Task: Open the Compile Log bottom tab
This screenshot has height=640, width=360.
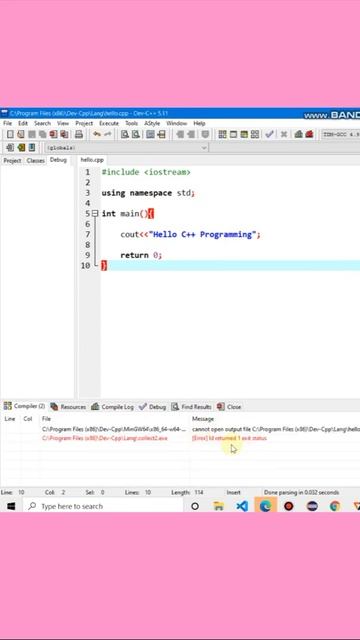Action: (113, 407)
